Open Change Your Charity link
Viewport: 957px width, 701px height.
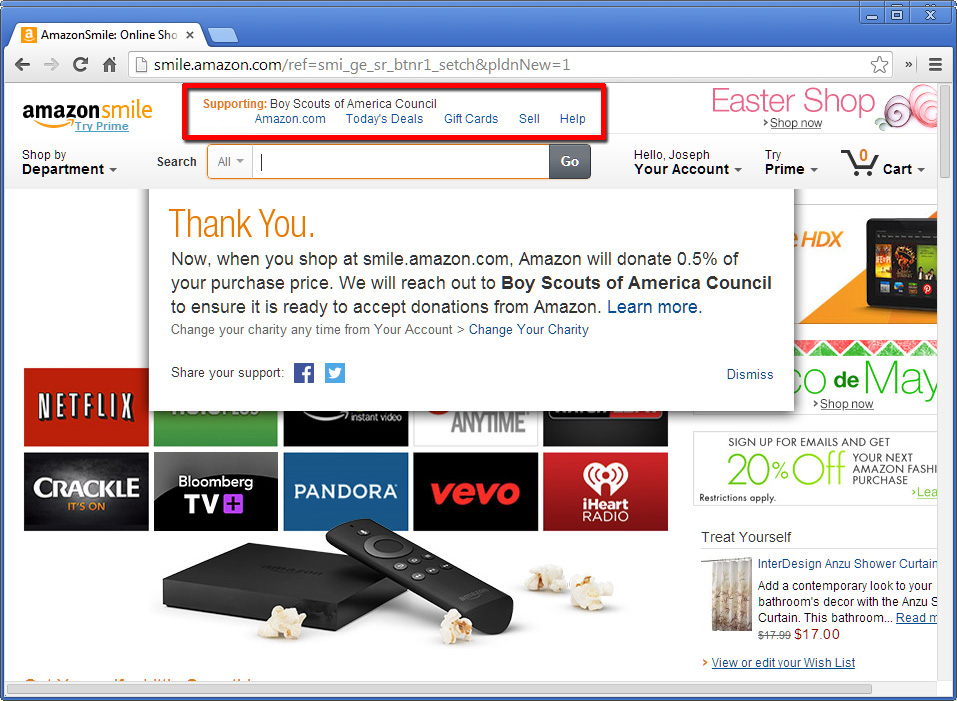pos(529,330)
